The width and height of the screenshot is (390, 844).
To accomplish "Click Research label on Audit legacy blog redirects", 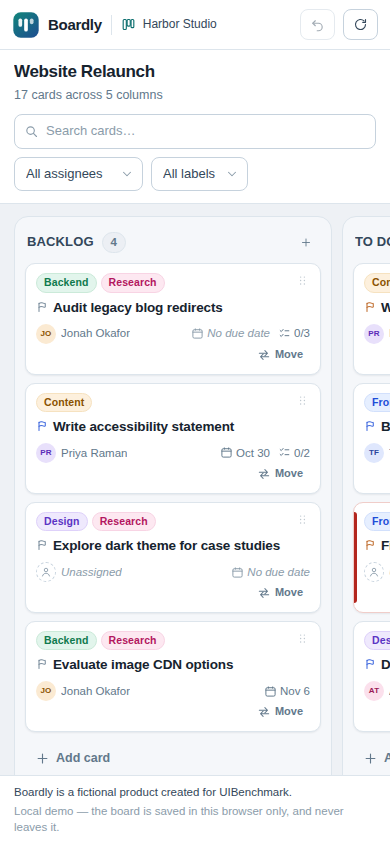I will (x=132, y=283).
